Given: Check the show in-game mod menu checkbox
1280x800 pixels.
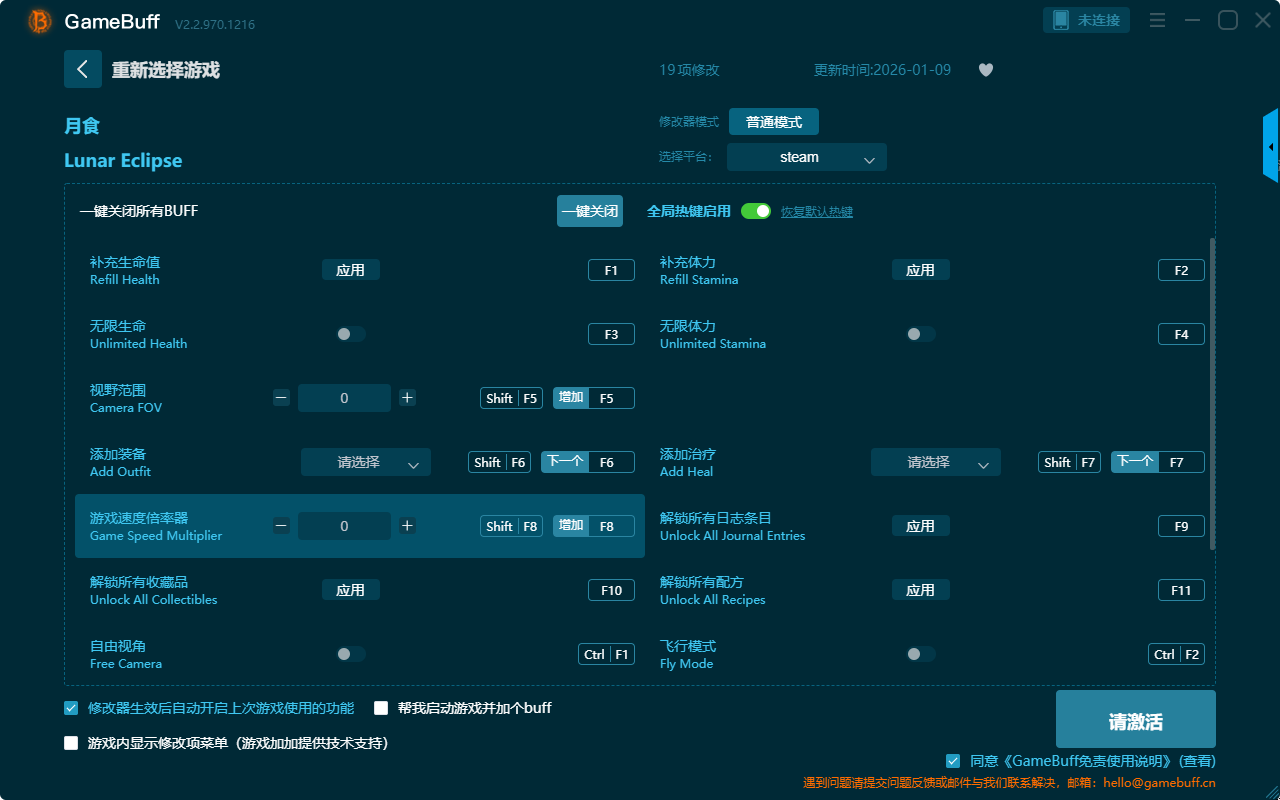Looking at the screenshot, I should [x=71, y=743].
